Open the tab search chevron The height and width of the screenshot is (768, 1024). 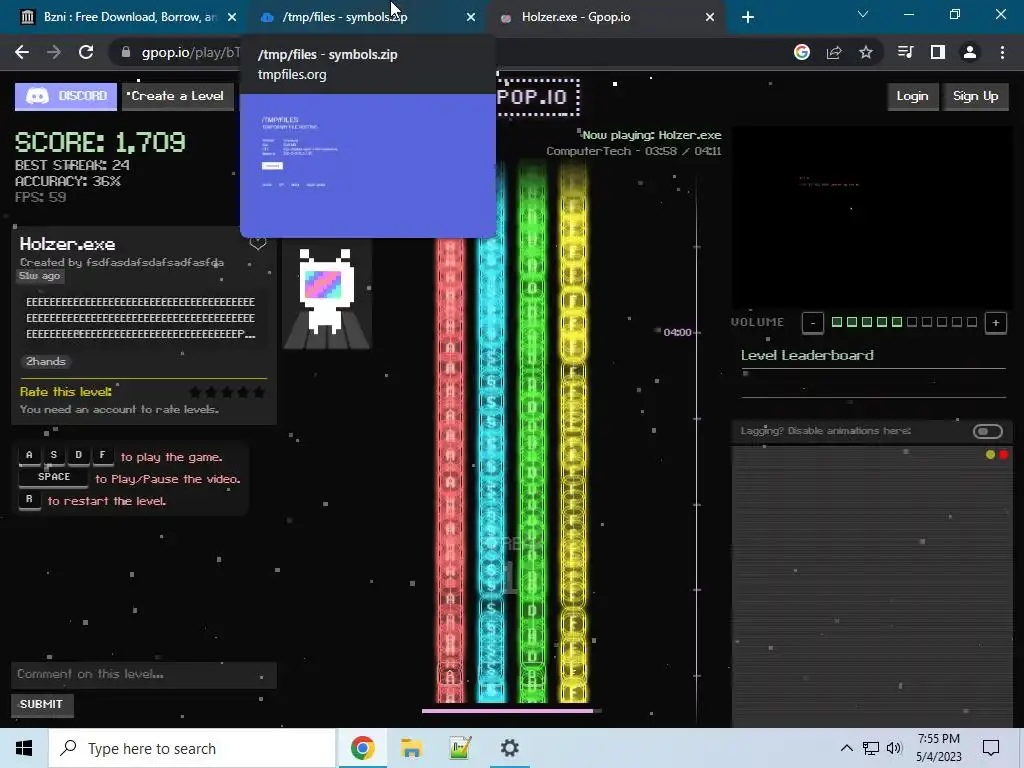863,14
